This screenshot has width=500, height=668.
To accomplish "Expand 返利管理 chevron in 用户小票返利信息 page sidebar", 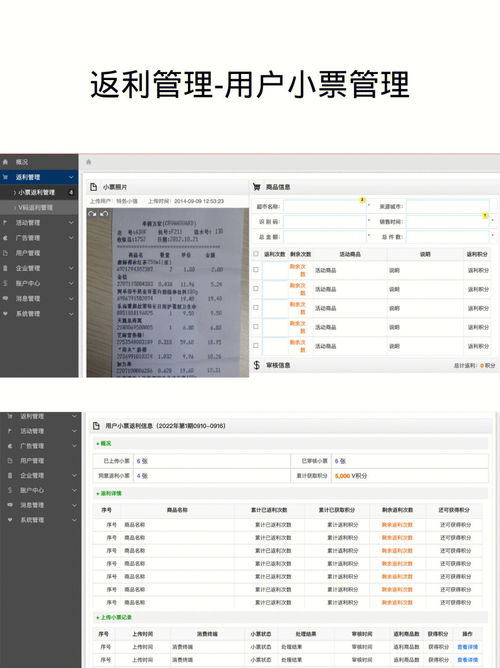I will [74, 416].
